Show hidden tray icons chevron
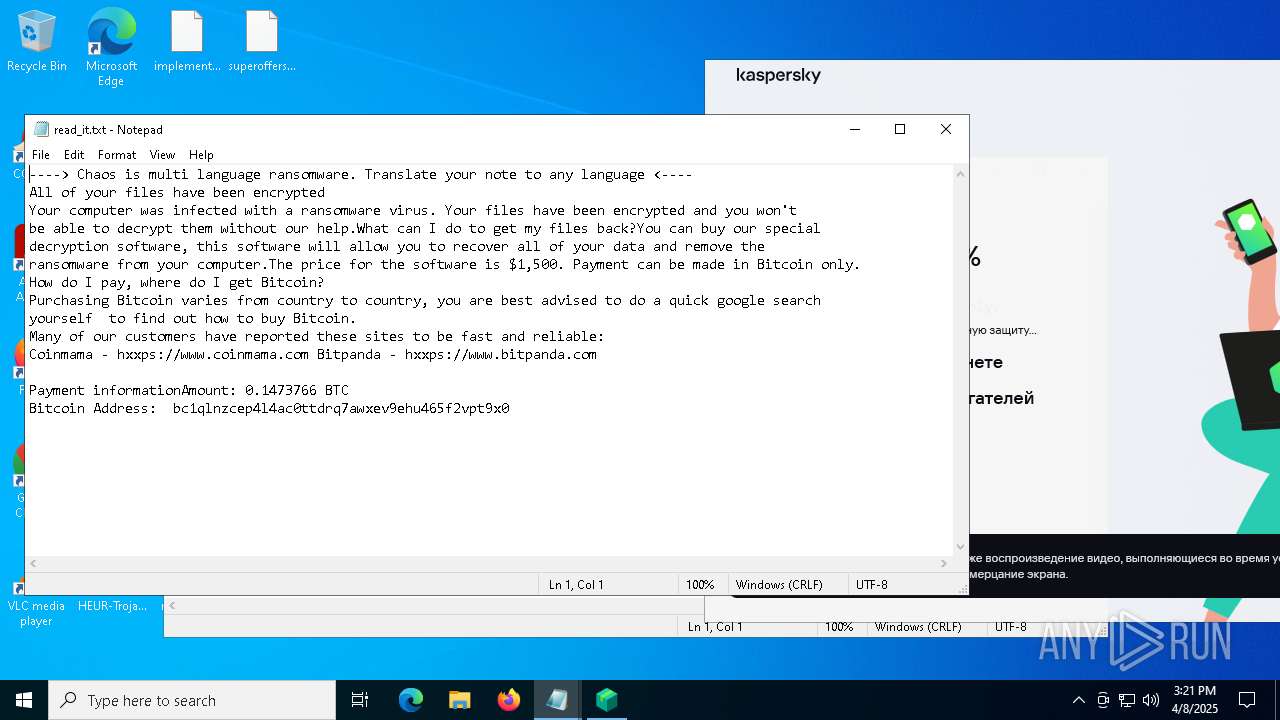This screenshot has height=720, width=1280. click(1078, 700)
